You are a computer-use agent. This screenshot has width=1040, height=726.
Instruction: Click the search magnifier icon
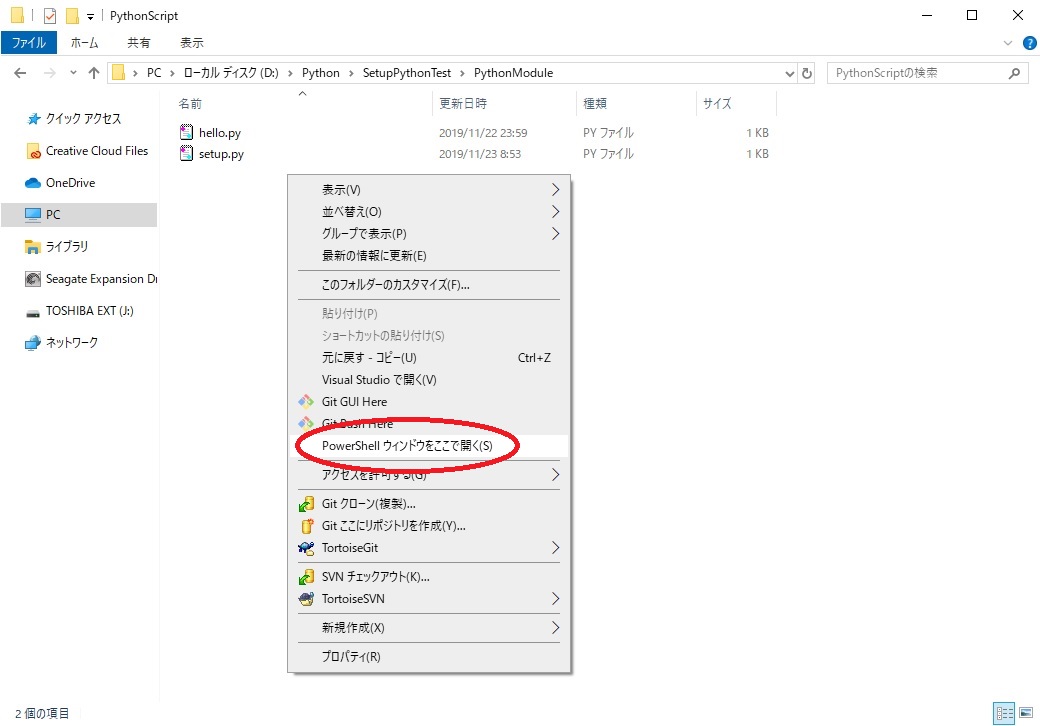click(x=1014, y=73)
